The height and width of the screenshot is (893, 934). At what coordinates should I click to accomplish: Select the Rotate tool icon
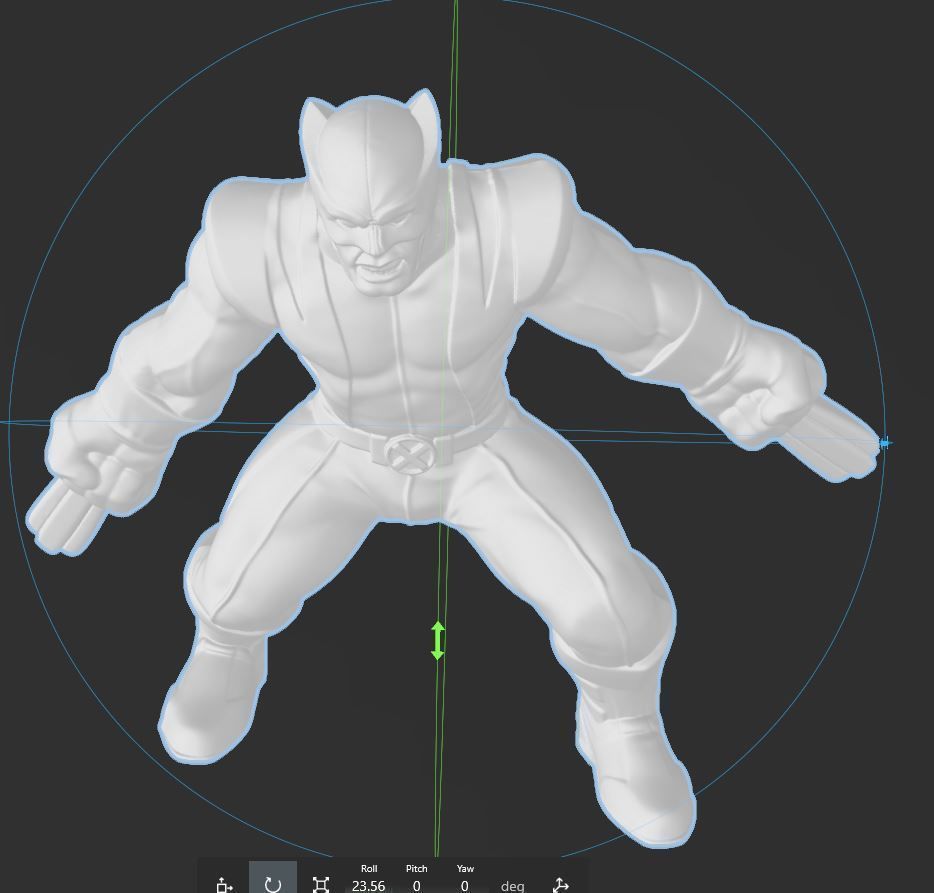(x=273, y=884)
